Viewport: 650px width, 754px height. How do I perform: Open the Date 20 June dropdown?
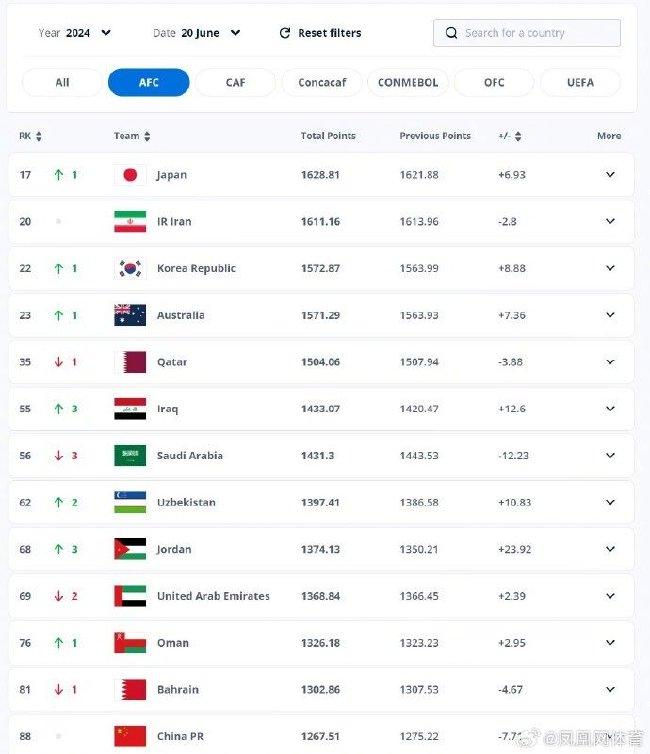(x=197, y=33)
